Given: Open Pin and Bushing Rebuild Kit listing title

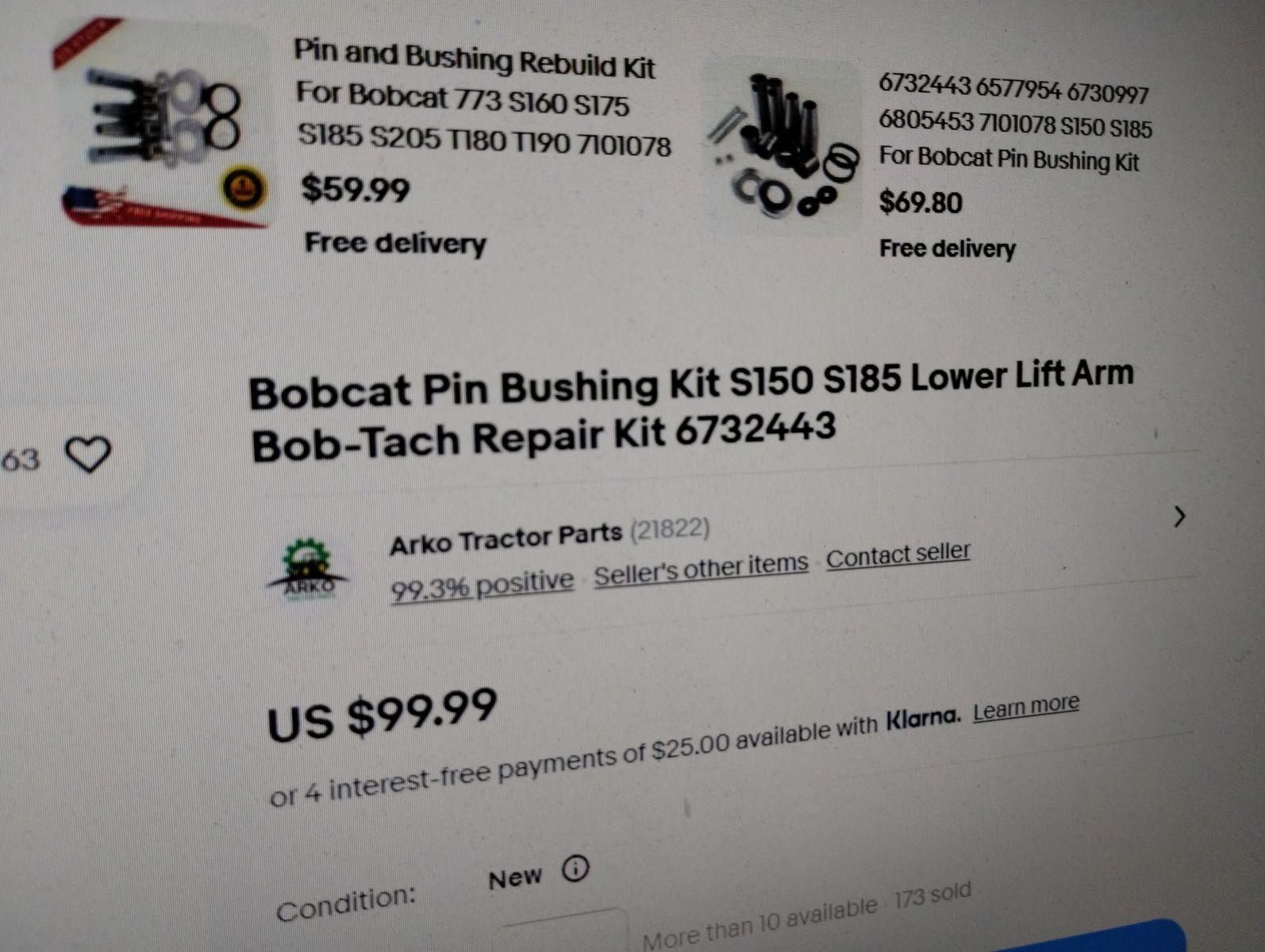Looking at the screenshot, I should pyautogui.click(x=483, y=99).
